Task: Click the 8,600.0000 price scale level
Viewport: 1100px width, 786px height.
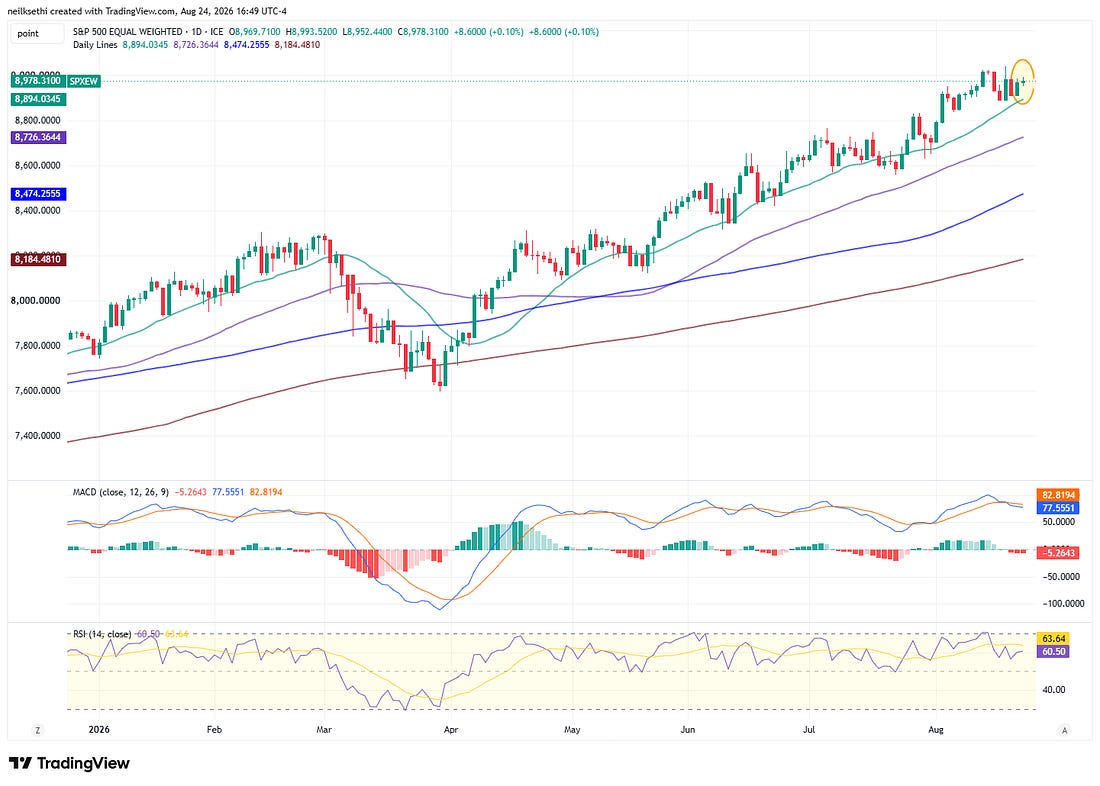Action: [38, 166]
